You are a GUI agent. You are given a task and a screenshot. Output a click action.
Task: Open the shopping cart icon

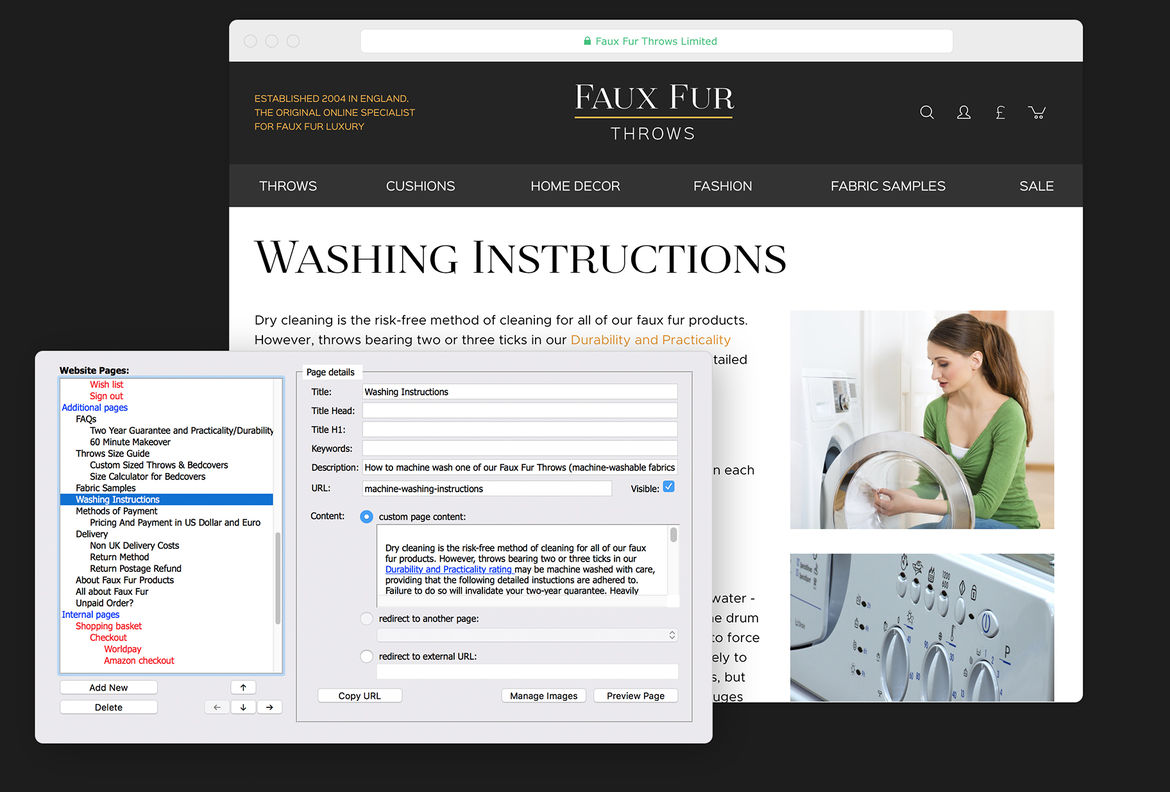[1037, 113]
